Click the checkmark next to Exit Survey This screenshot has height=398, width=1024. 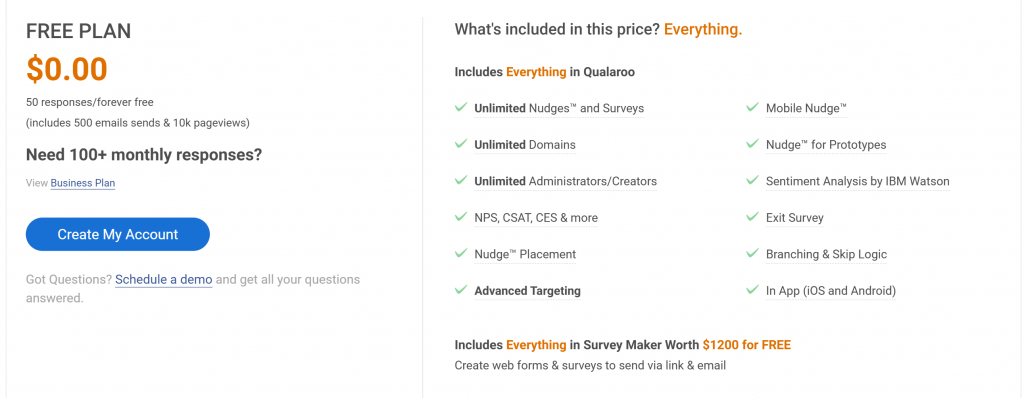(752, 216)
